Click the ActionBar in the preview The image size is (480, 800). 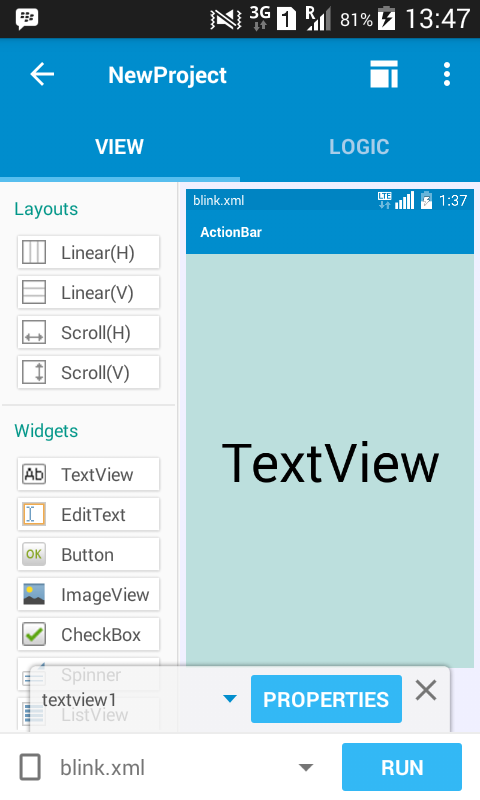coord(330,232)
